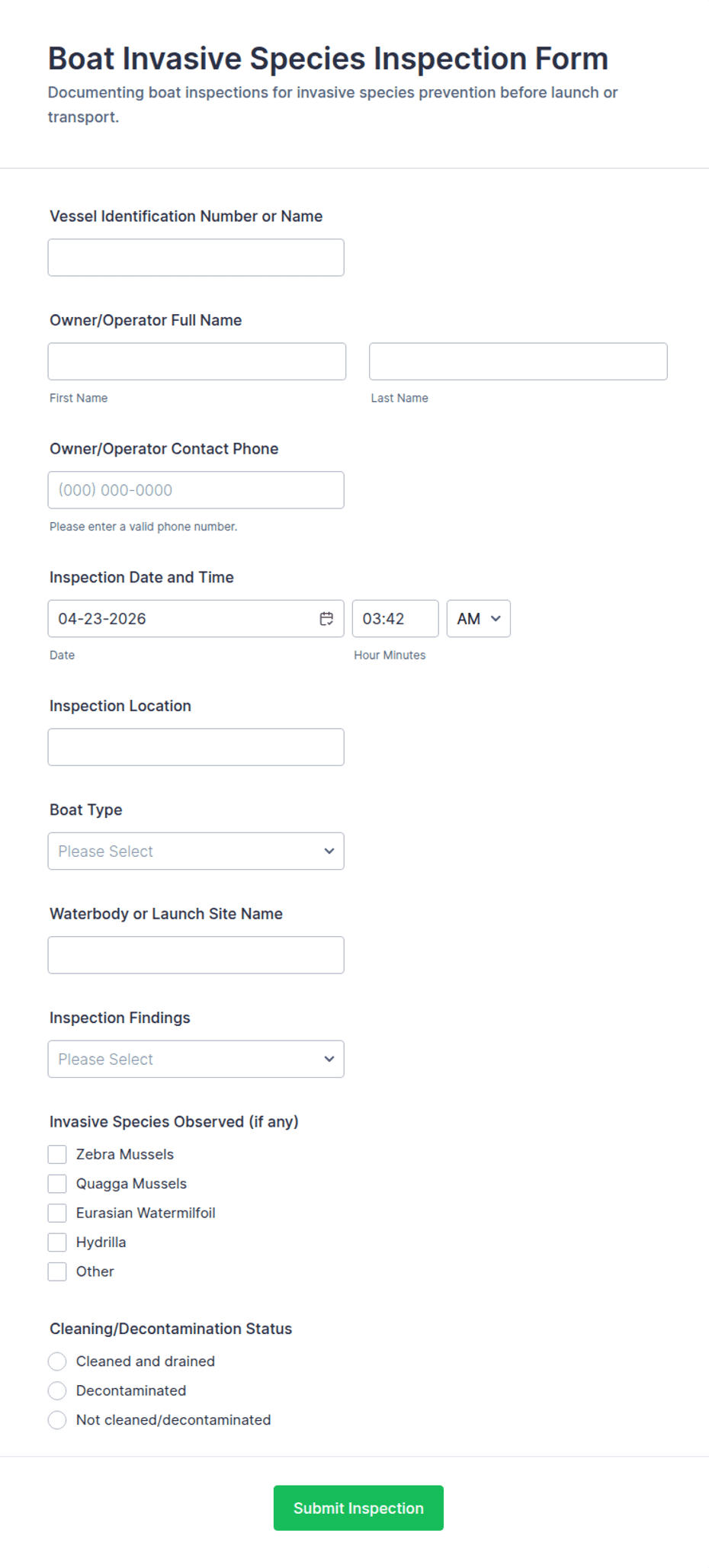Select Cleaned and drained radio button
The height and width of the screenshot is (1568, 709).
click(x=57, y=1361)
